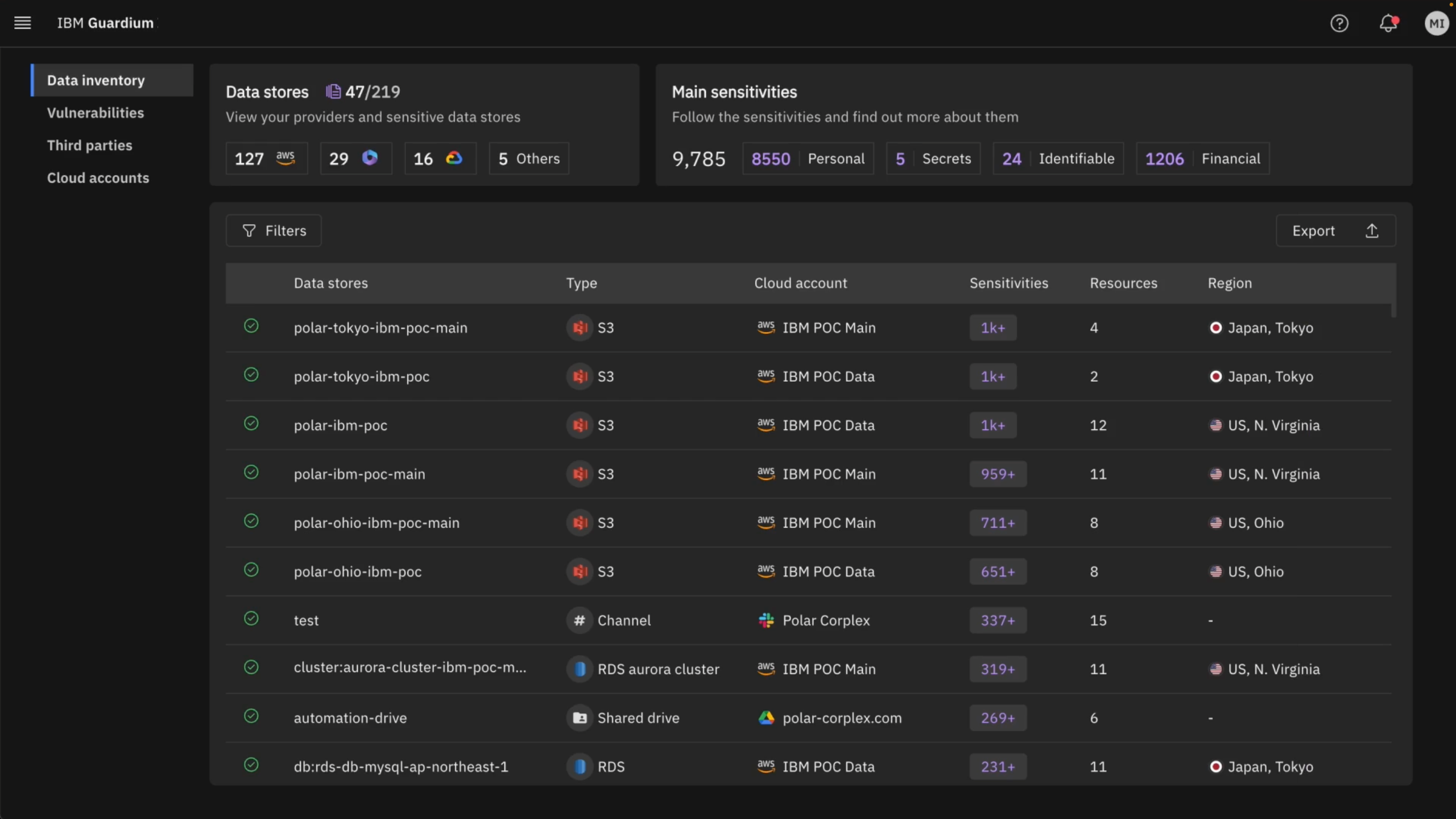
Task: Toggle the status check on polar-ohio-ibm-poc
Action: point(251,569)
